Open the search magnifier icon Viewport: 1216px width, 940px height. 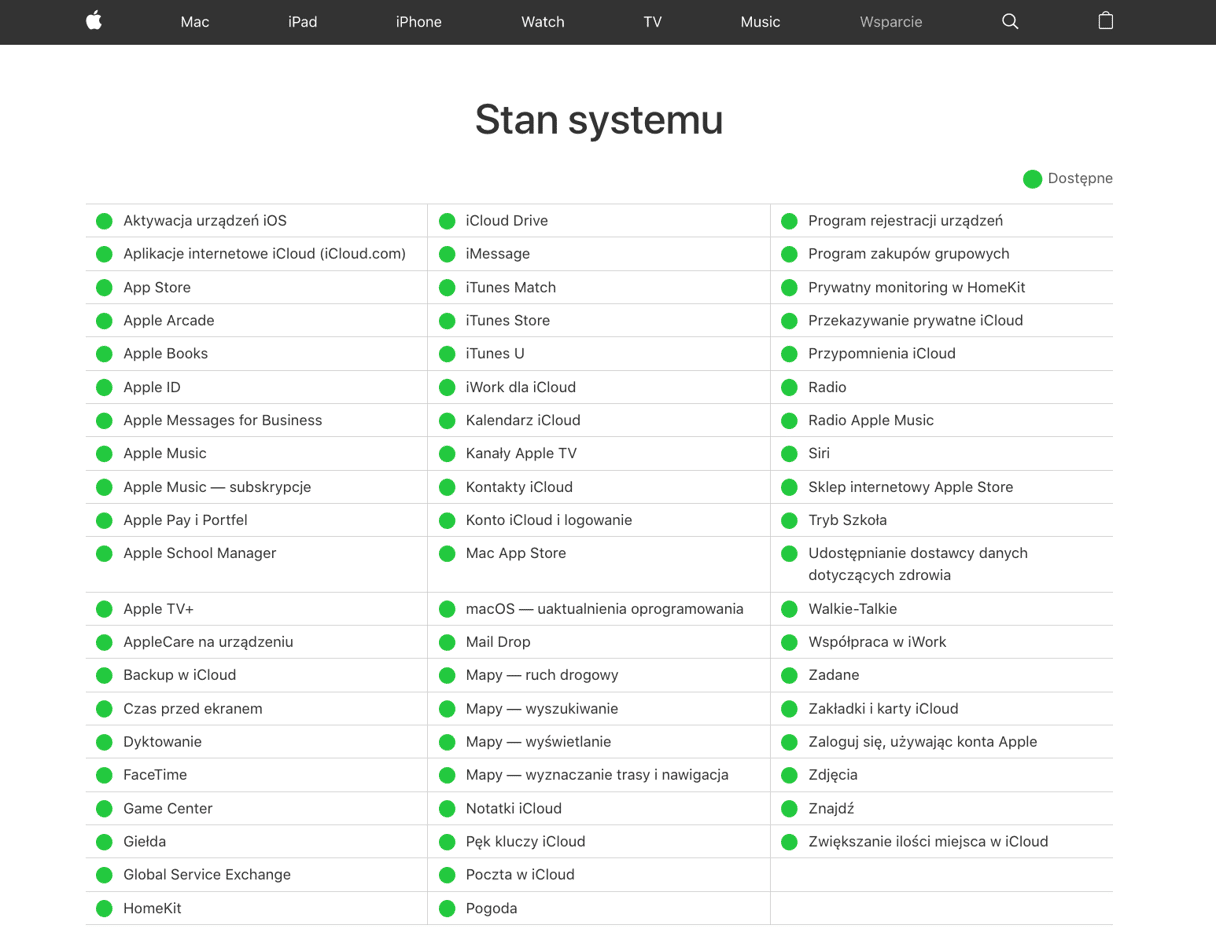1010,21
